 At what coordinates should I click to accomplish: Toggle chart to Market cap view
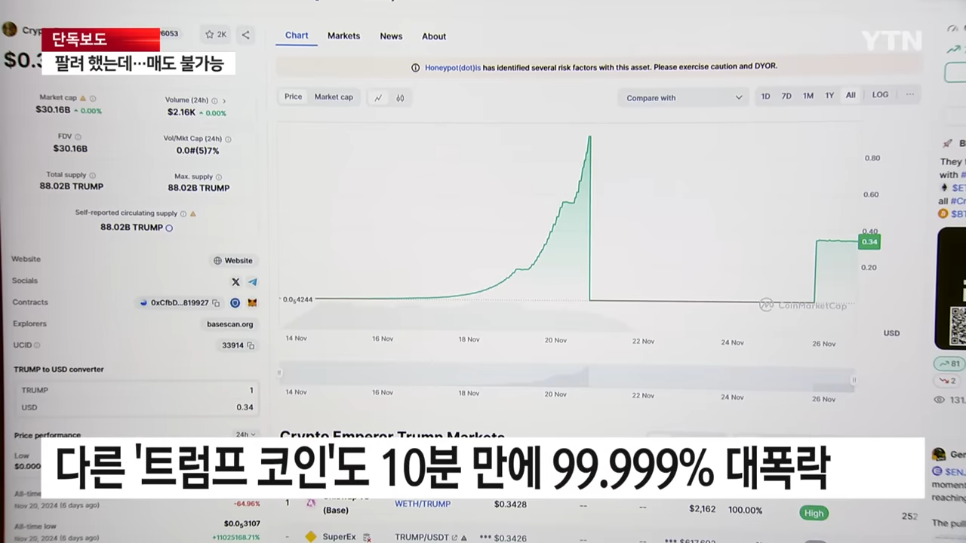333,97
